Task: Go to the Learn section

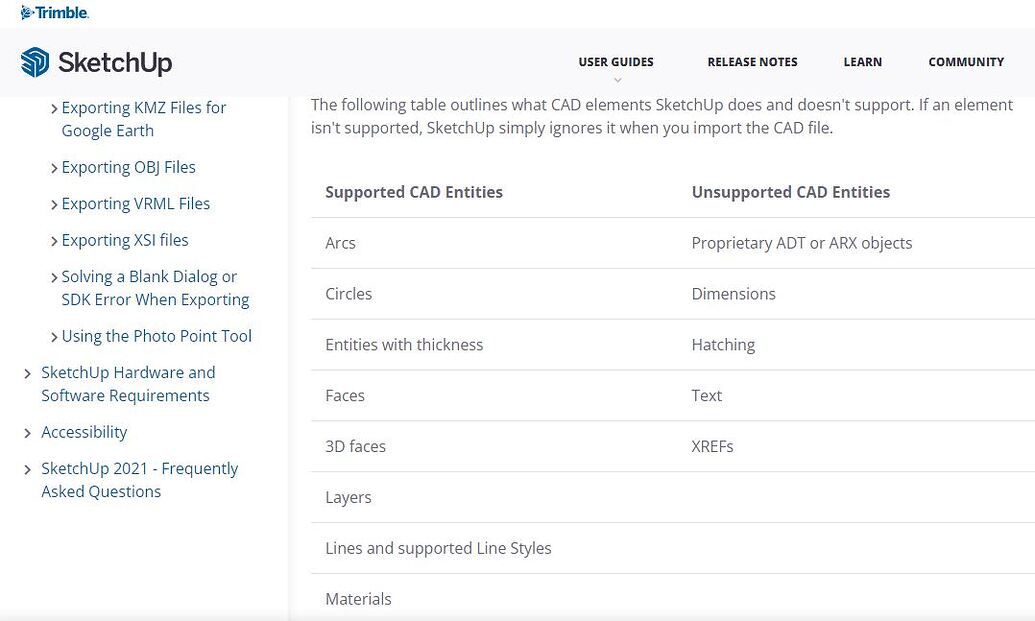Action: (862, 62)
